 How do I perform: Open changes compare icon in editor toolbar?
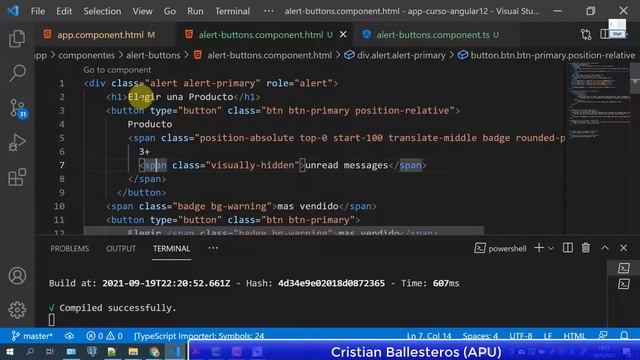pyautogui.click(x=586, y=35)
